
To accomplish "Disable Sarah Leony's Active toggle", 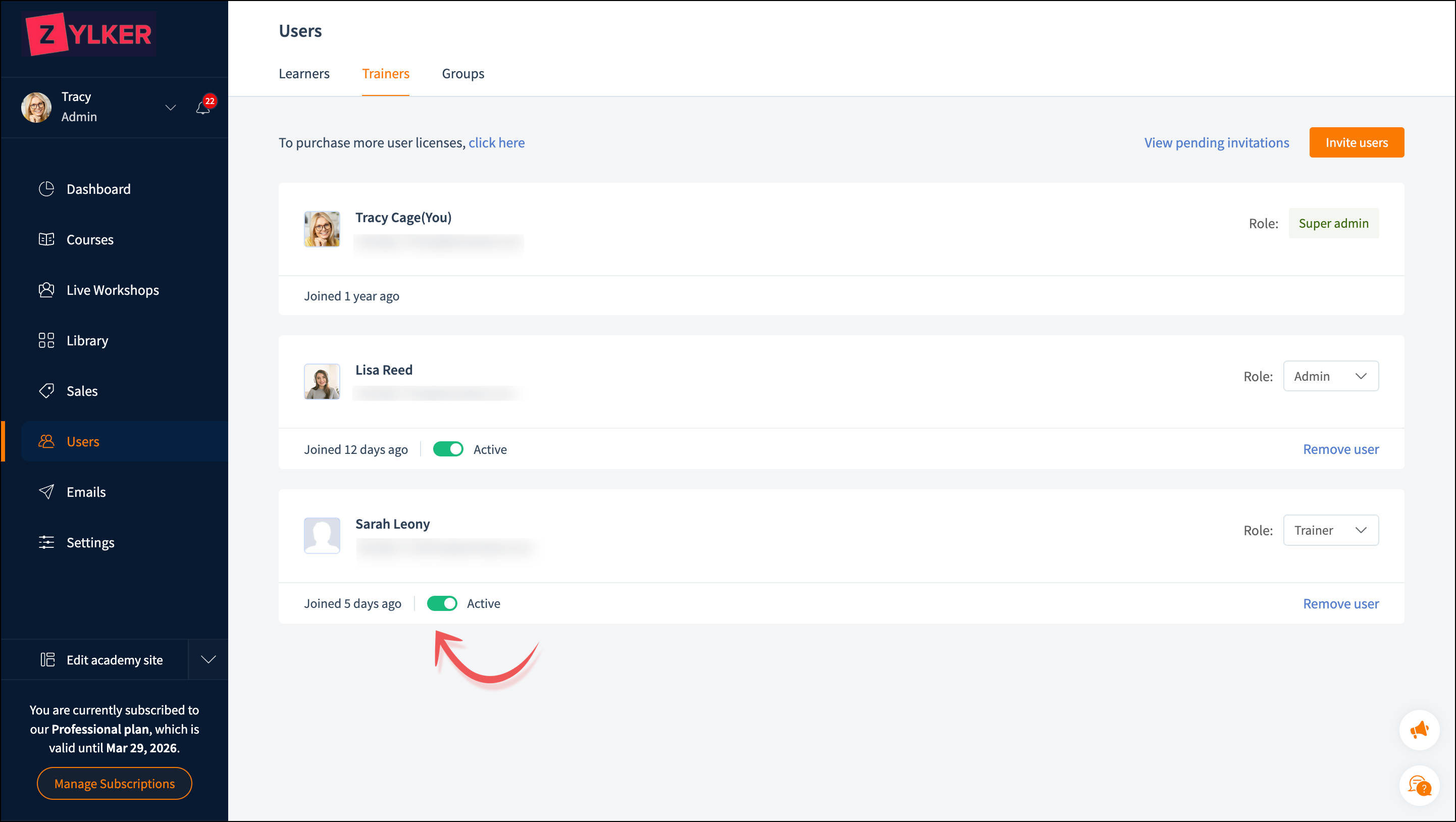I will coord(441,603).
